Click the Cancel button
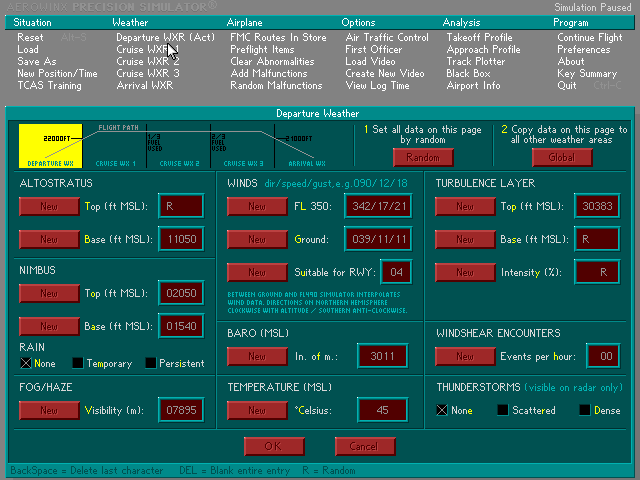Viewport: 640px width, 480px height. click(365, 446)
